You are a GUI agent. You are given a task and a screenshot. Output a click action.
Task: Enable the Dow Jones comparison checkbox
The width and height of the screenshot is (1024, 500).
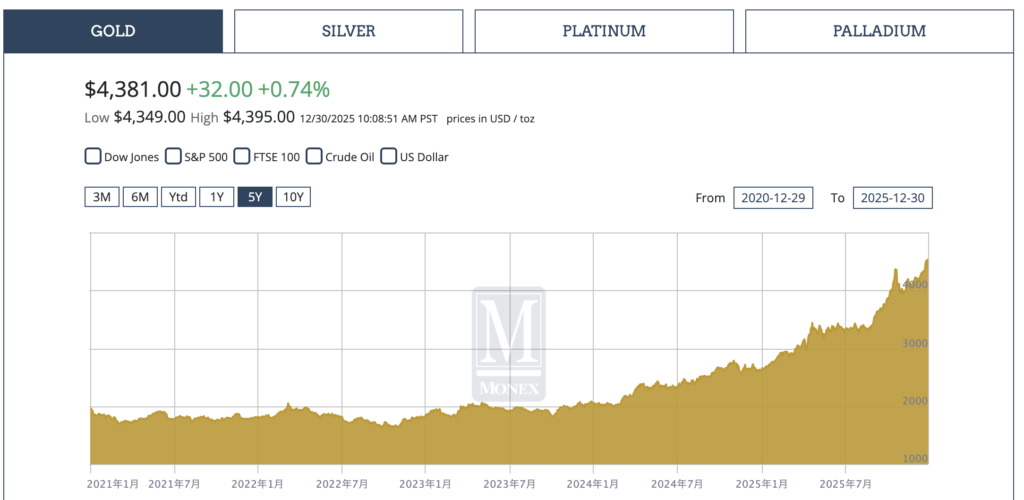[x=93, y=157]
